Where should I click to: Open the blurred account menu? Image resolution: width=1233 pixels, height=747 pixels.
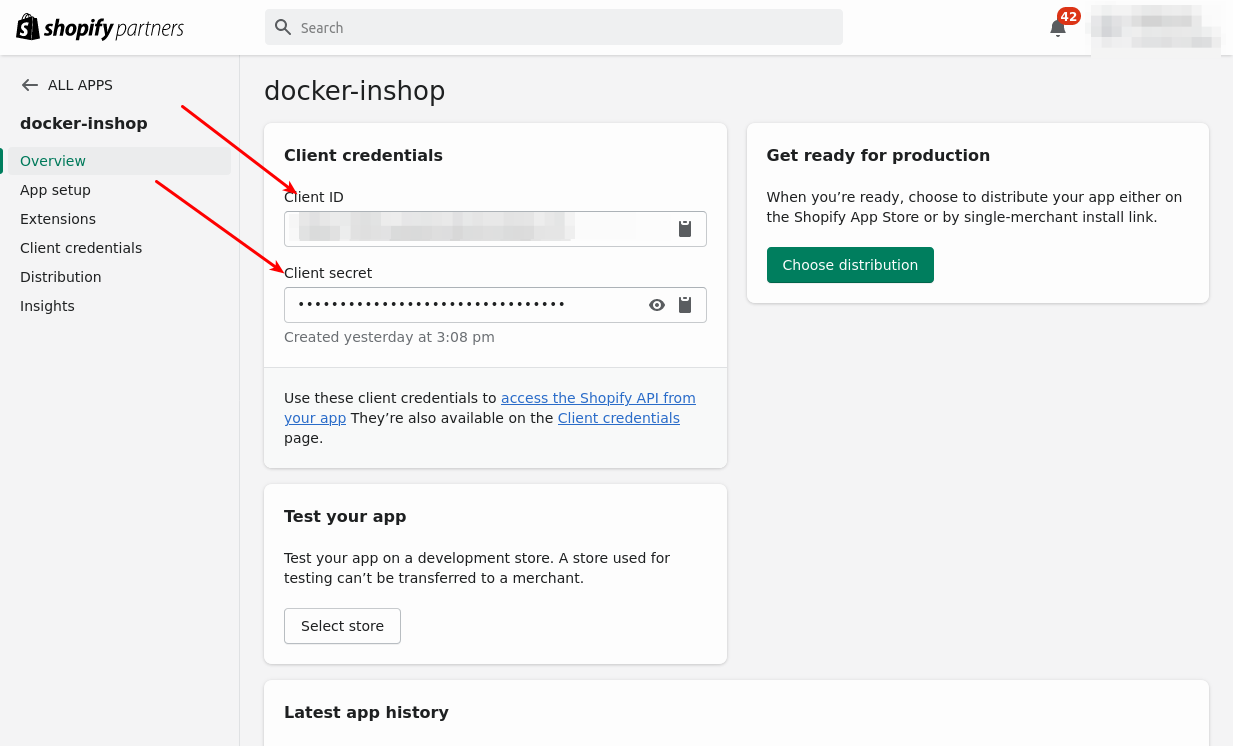click(1156, 28)
